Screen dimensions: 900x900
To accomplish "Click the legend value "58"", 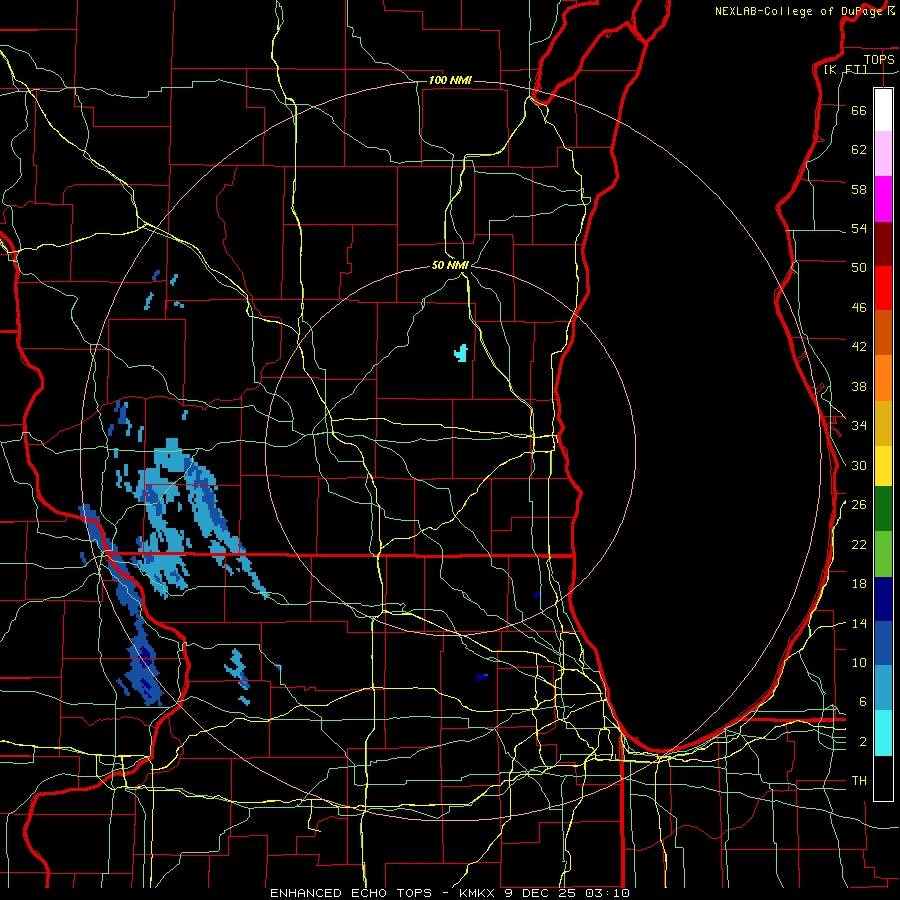I will [859, 189].
